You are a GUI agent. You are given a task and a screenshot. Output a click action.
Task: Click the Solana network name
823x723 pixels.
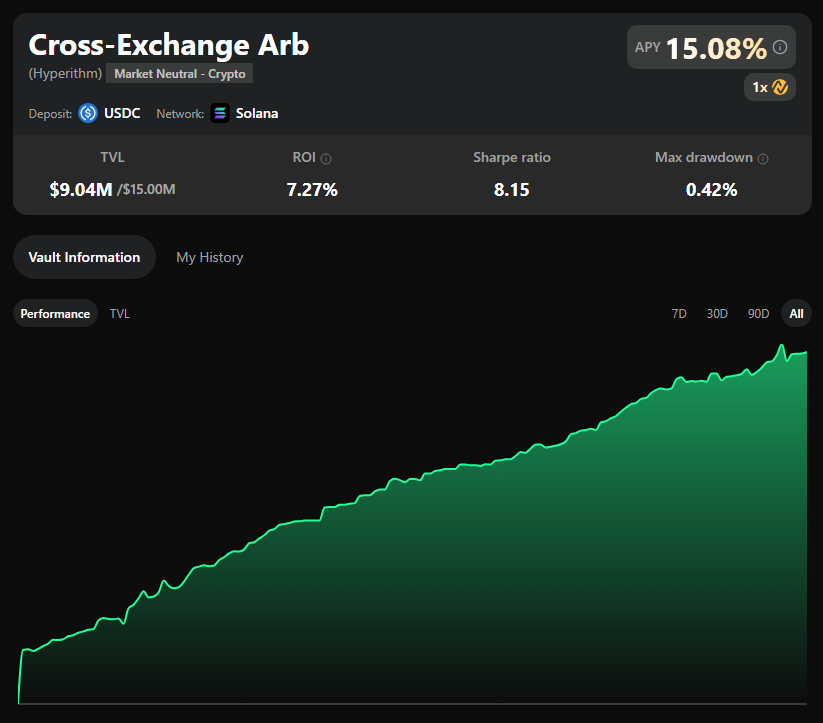(x=257, y=113)
